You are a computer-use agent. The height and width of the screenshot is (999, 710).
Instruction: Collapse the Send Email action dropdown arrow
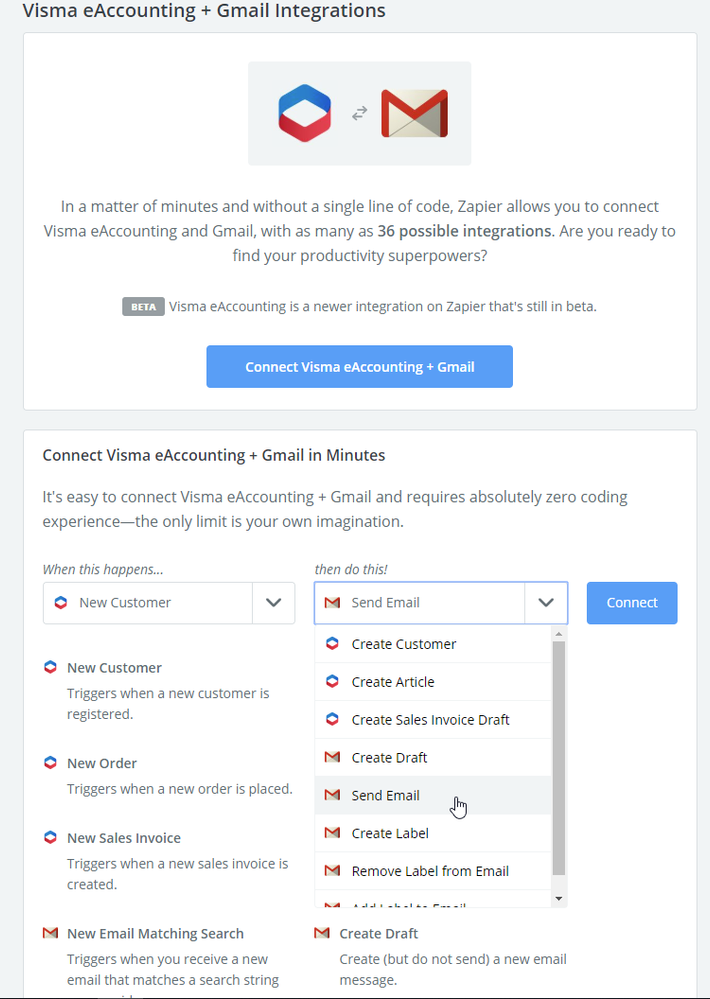(546, 603)
